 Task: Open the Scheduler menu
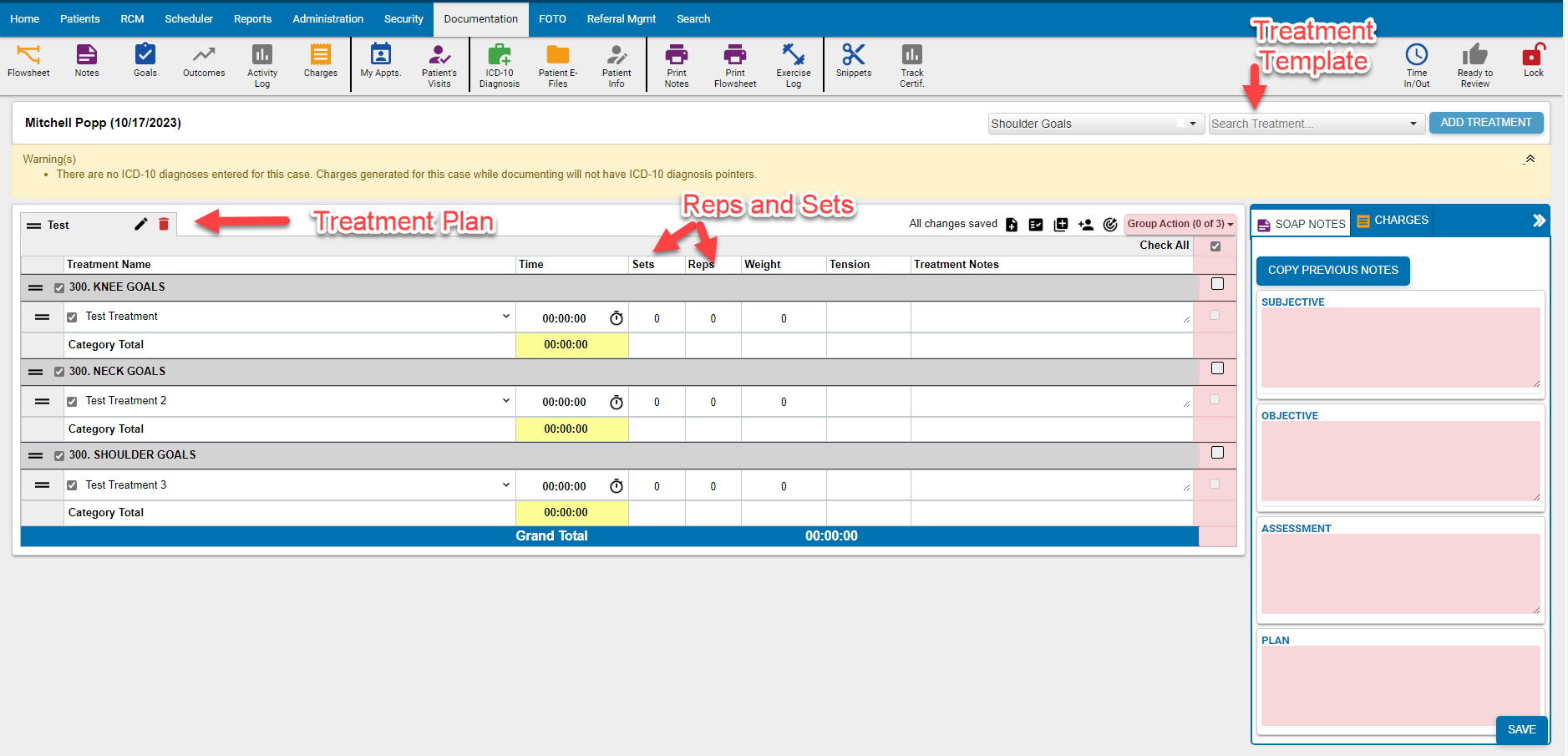[x=189, y=18]
